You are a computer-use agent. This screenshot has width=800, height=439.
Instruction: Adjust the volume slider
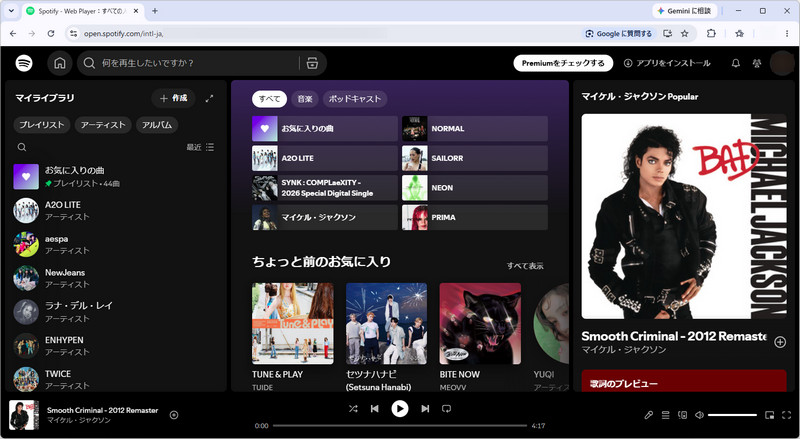coord(732,415)
